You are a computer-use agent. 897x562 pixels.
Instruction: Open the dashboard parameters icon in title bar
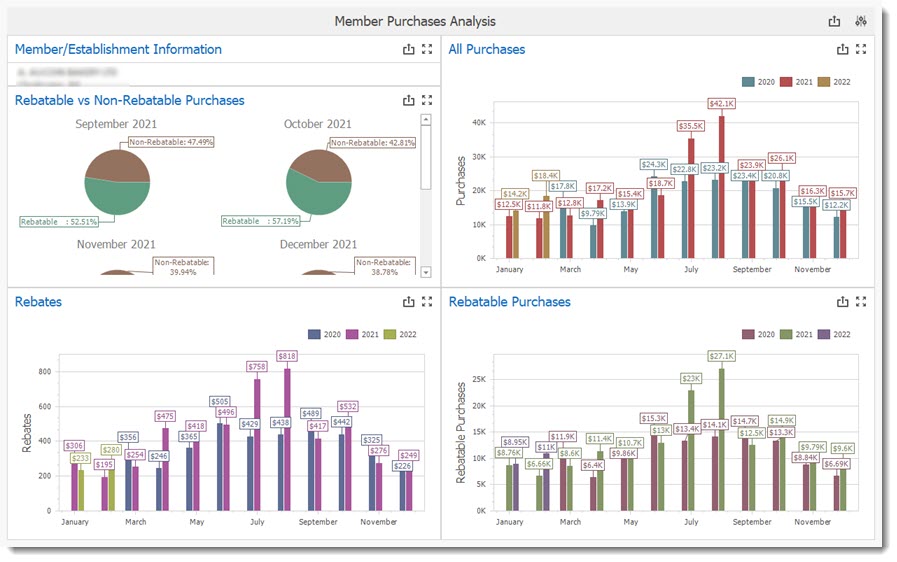pos(860,21)
